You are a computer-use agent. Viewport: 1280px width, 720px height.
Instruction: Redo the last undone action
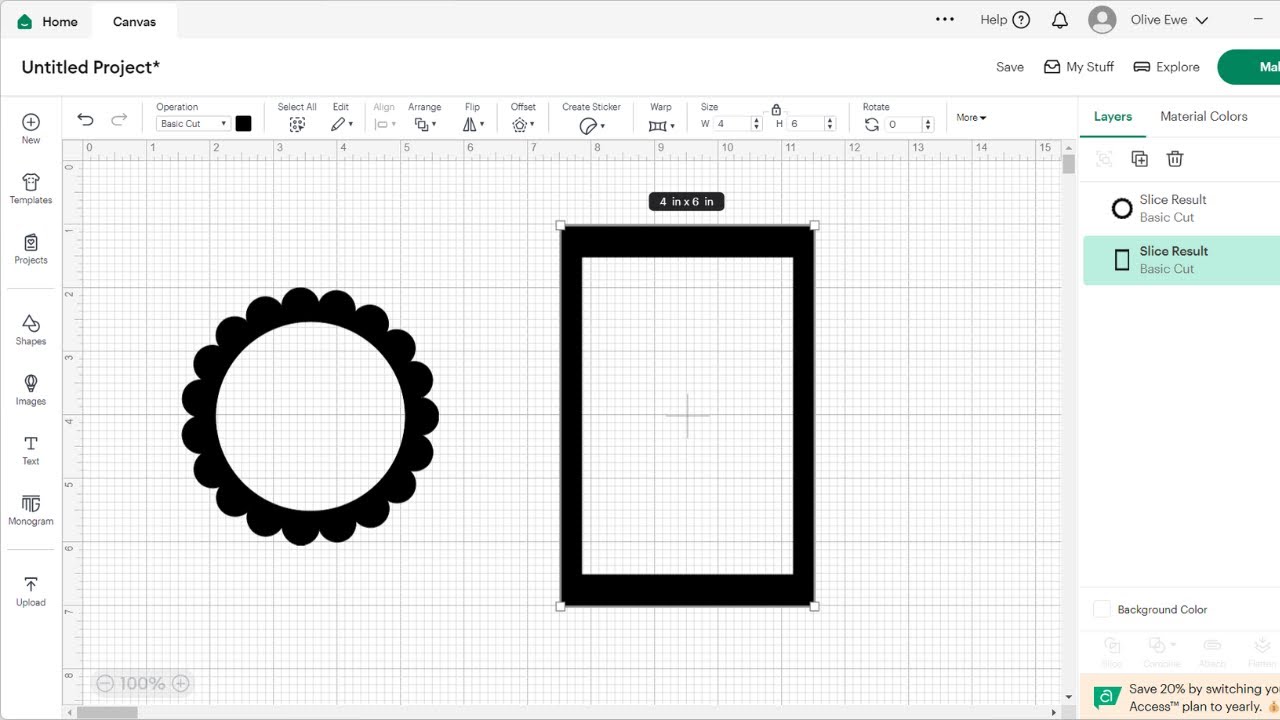click(x=119, y=120)
